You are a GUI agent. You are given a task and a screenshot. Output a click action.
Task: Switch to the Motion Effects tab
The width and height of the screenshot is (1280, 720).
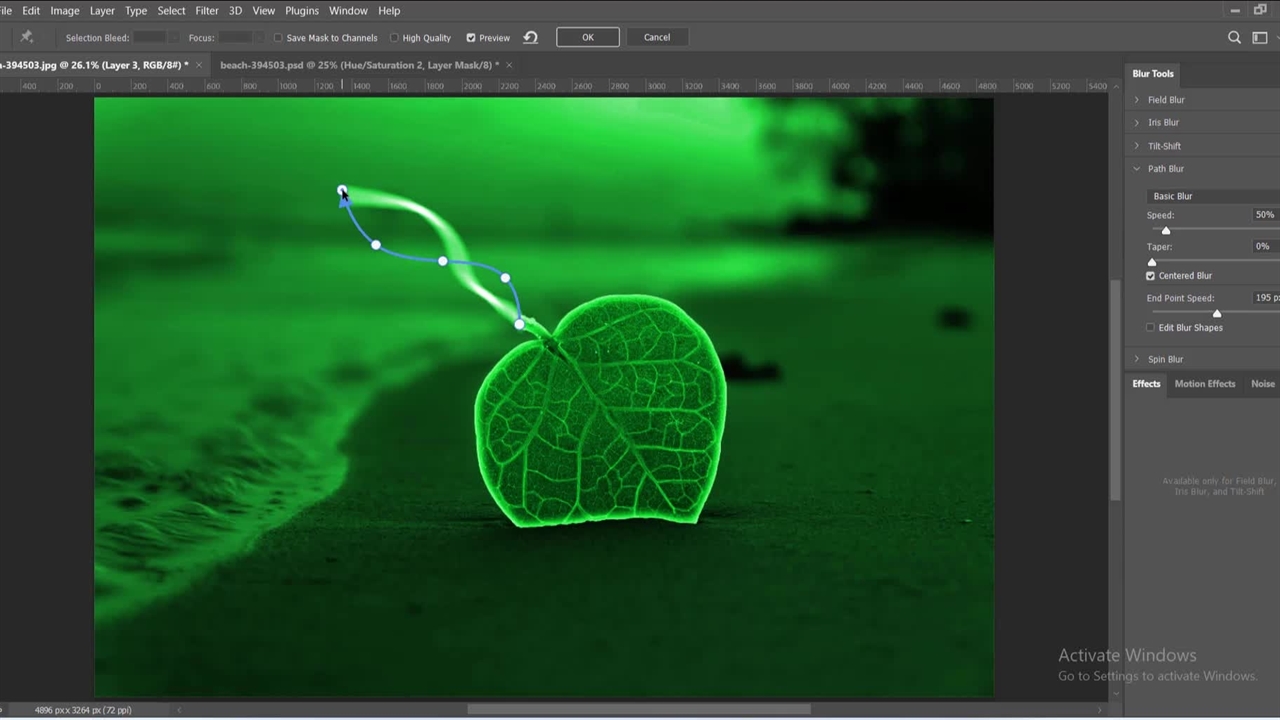click(1204, 384)
